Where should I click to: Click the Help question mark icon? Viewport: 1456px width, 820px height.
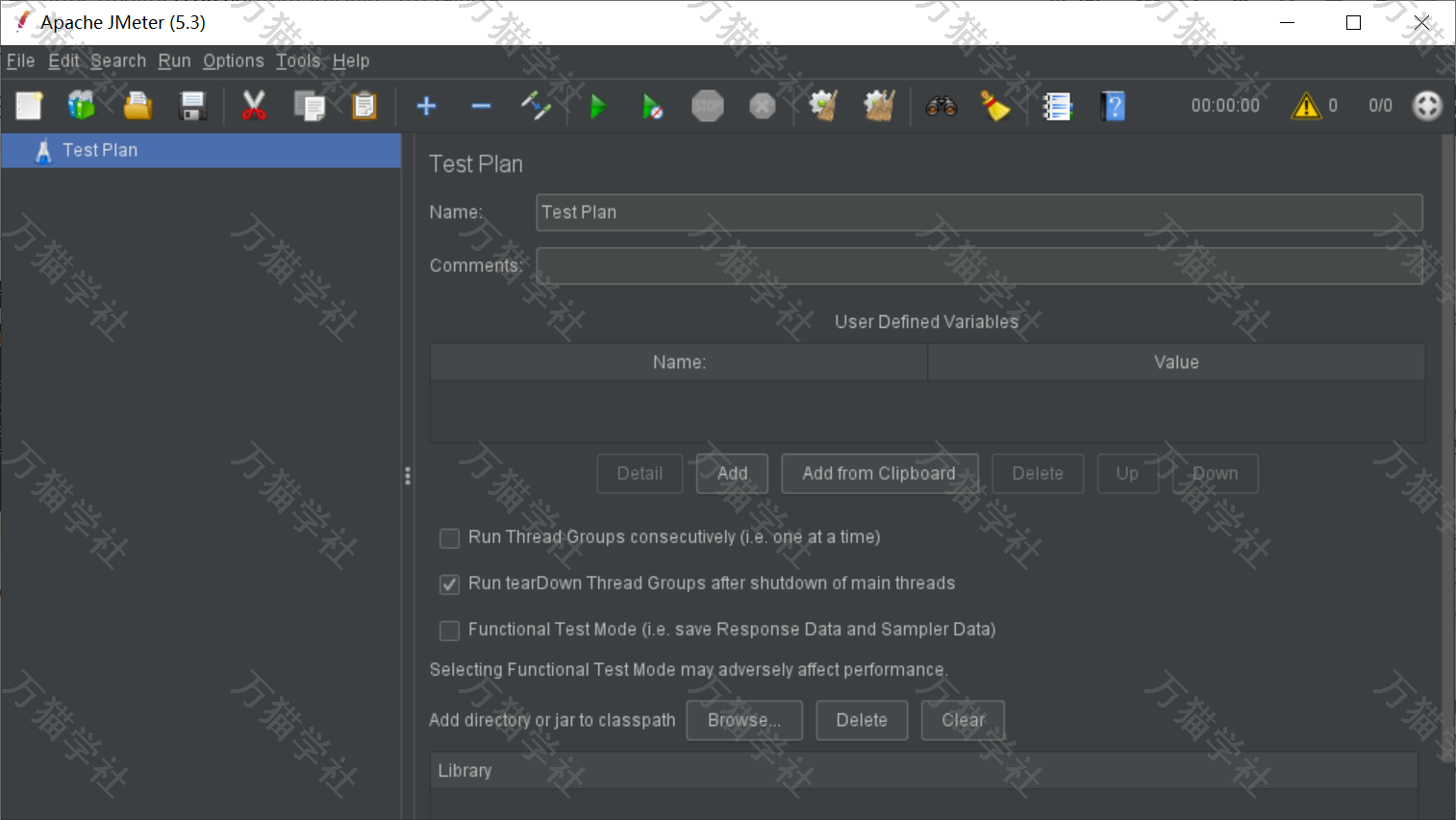click(1113, 106)
